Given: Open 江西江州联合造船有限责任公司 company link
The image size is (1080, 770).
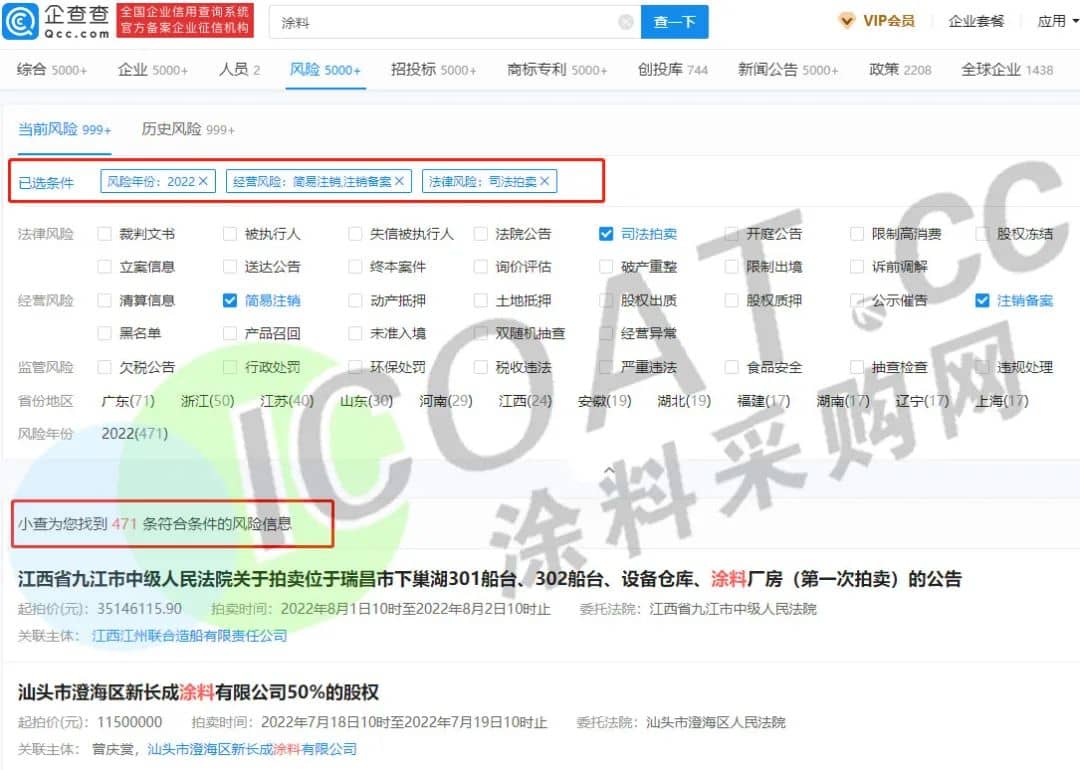Looking at the screenshot, I should coord(189,635).
